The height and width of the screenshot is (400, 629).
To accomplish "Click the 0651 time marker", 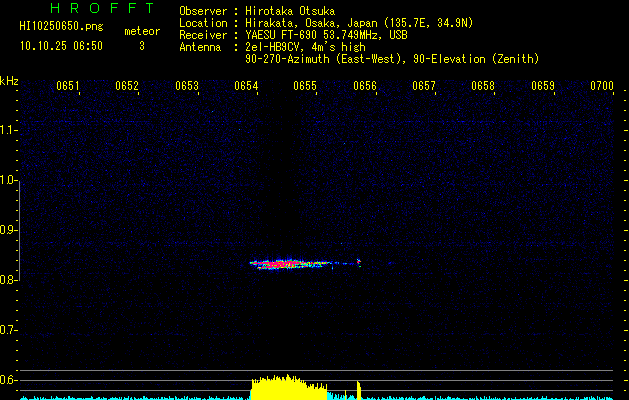I will pyautogui.click(x=68, y=86).
